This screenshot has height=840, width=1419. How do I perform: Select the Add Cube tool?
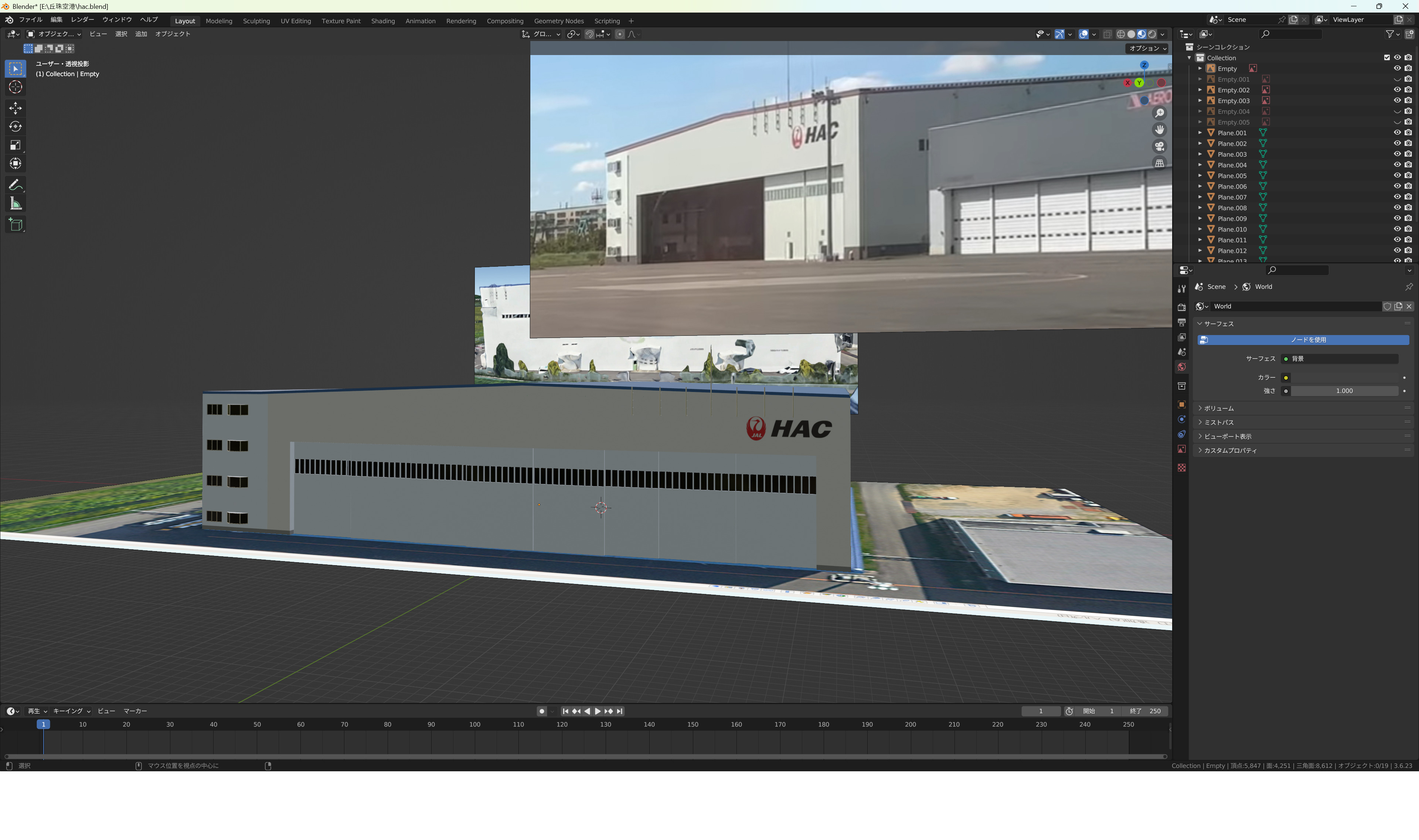pyautogui.click(x=15, y=224)
